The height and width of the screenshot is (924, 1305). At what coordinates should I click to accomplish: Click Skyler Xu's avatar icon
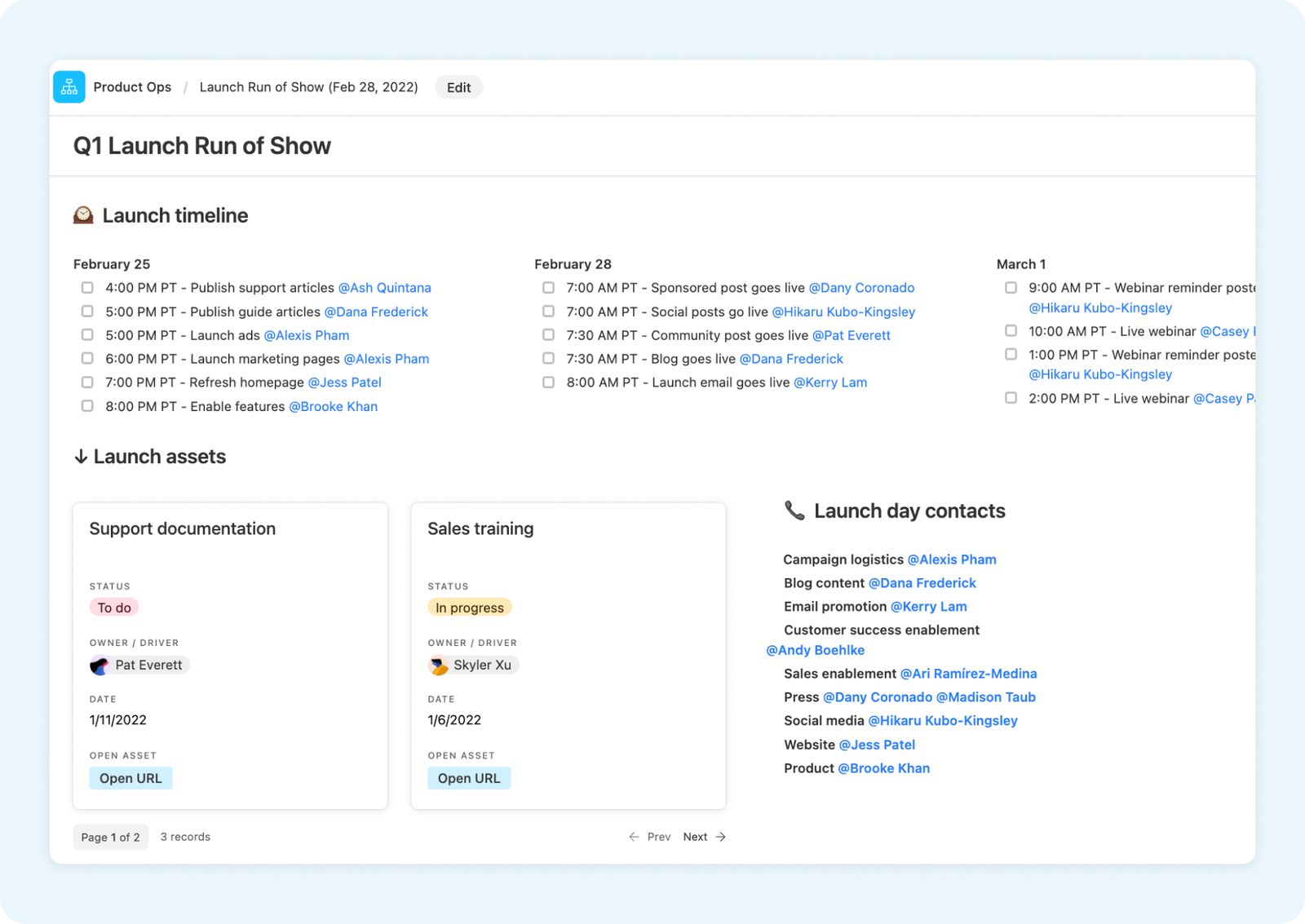(439, 665)
